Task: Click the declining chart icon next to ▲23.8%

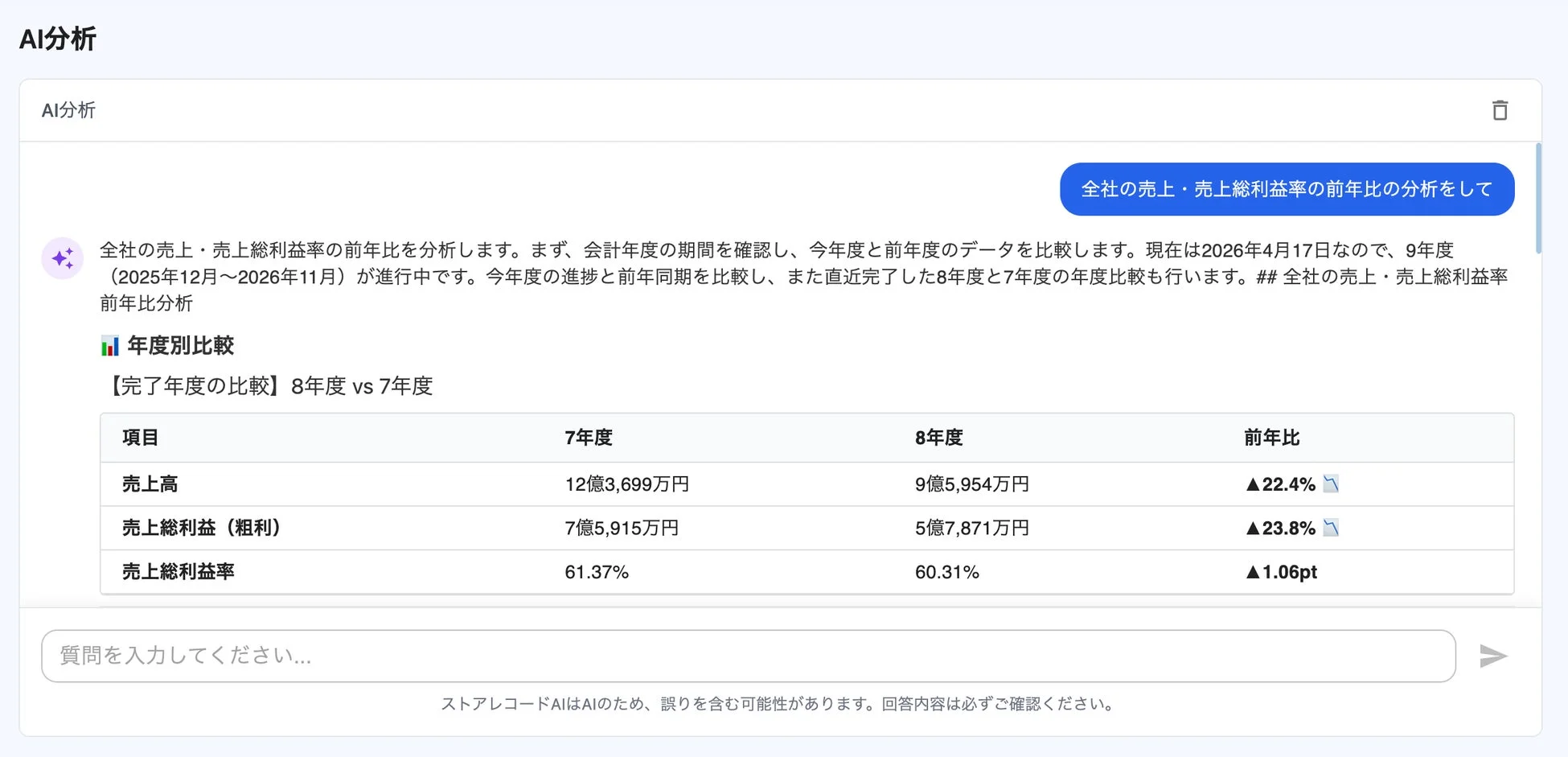Action: [1332, 528]
